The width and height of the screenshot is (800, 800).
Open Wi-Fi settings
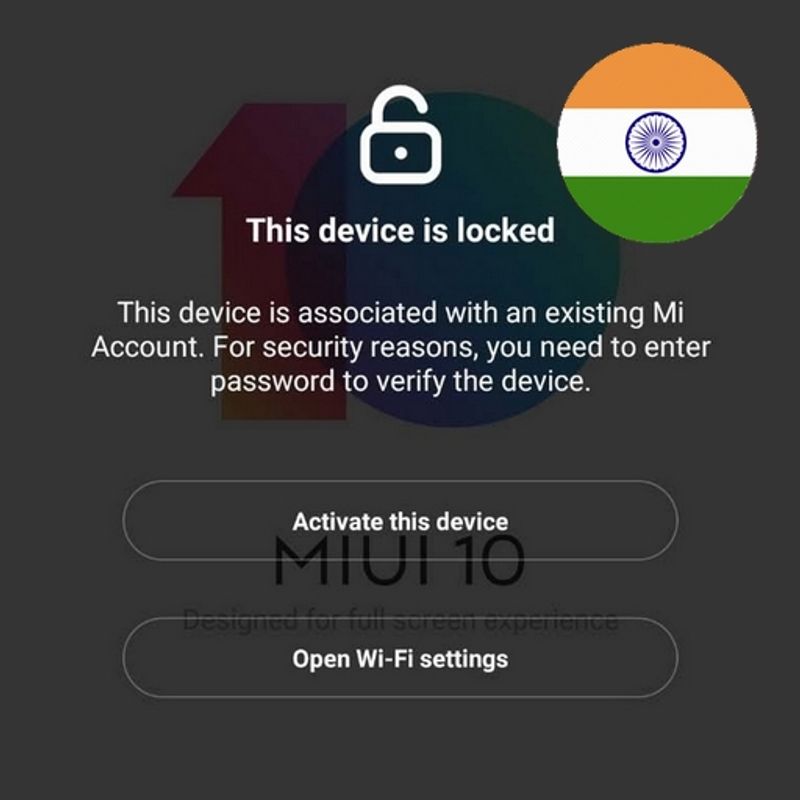click(x=401, y=658)
